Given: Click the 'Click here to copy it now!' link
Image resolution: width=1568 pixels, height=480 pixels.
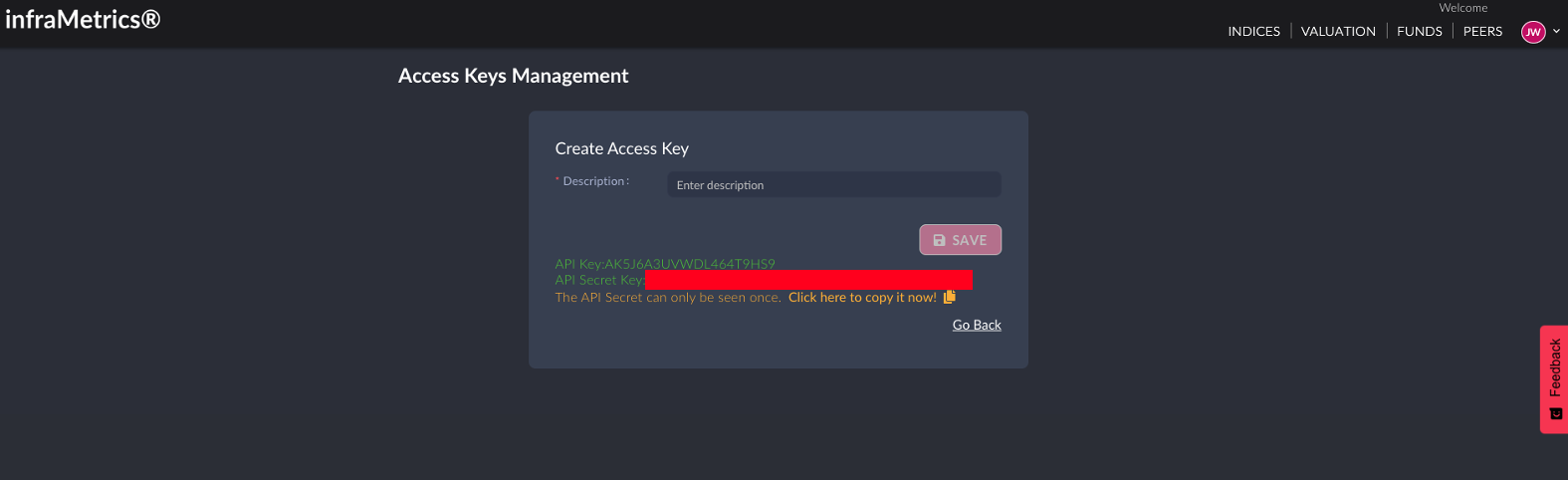Looking at the screenshot, I should click(862, 298).
